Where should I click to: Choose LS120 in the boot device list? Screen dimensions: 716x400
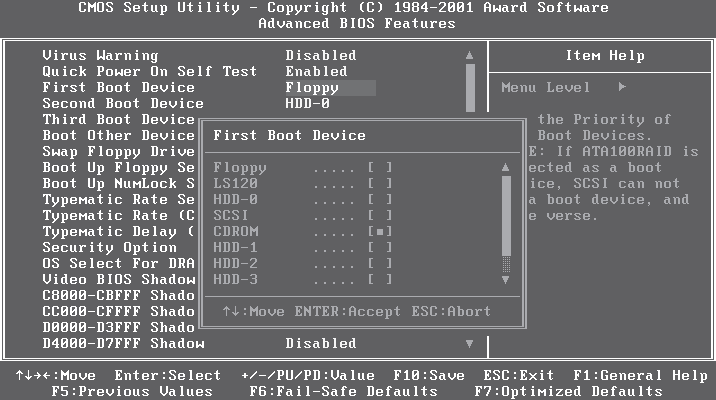tap(379, 184)
